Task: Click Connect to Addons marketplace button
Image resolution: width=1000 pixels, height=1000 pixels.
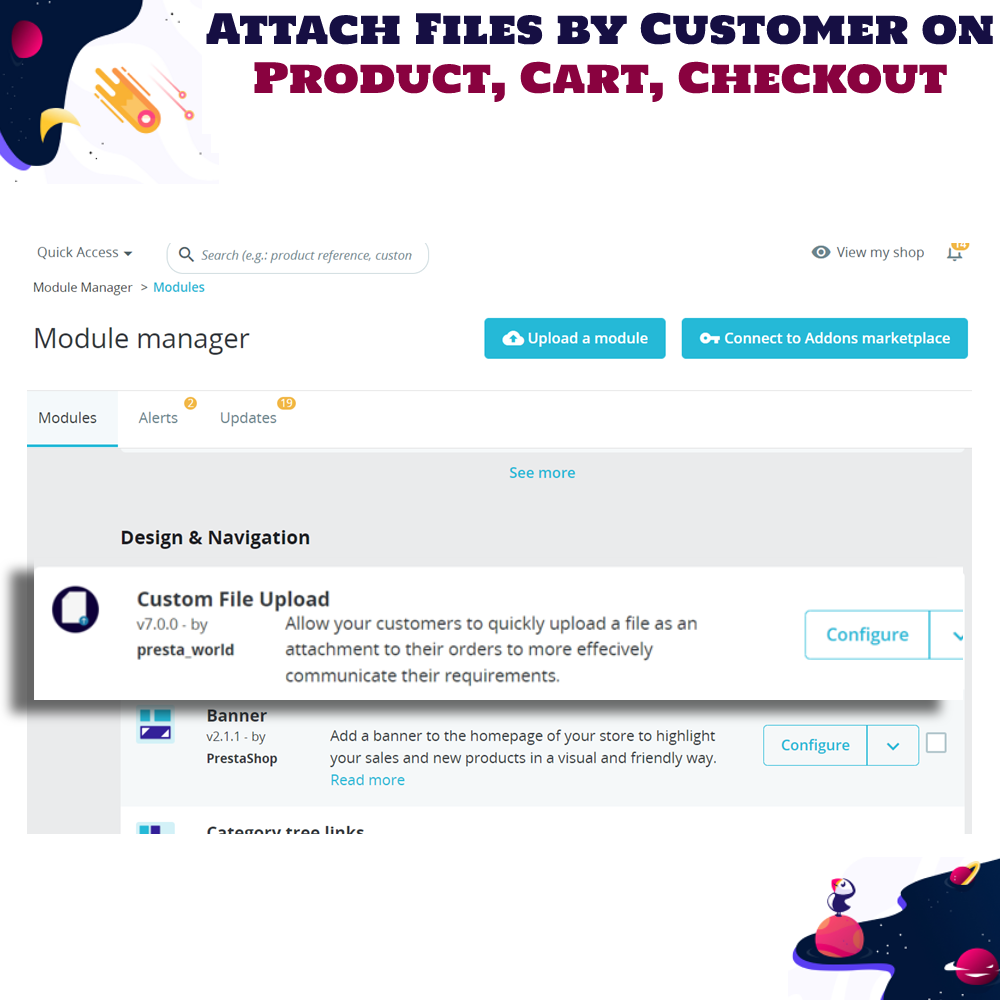Action: tap(825, 339)
